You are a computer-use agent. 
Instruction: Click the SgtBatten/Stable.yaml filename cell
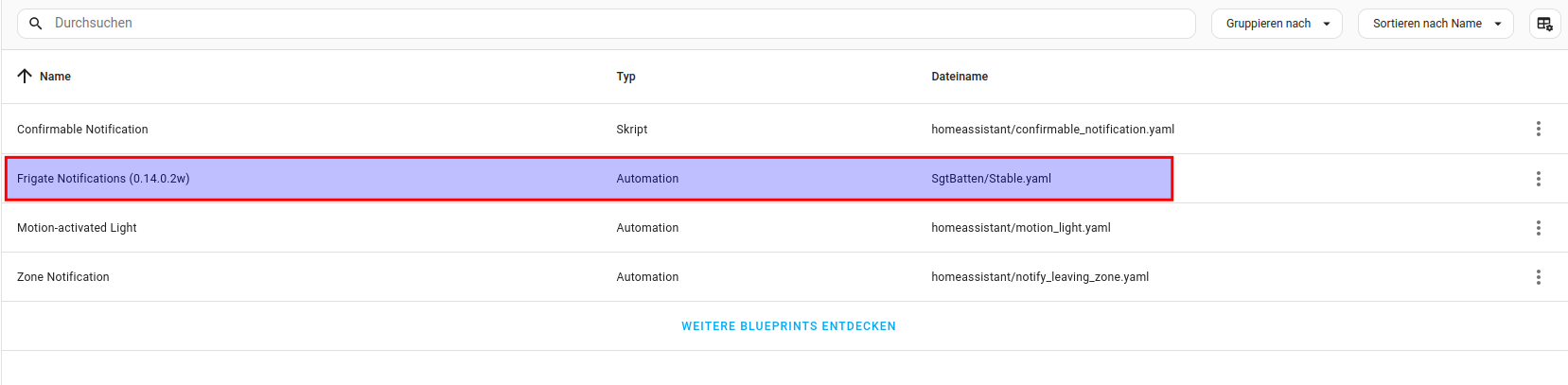(991, 179)
